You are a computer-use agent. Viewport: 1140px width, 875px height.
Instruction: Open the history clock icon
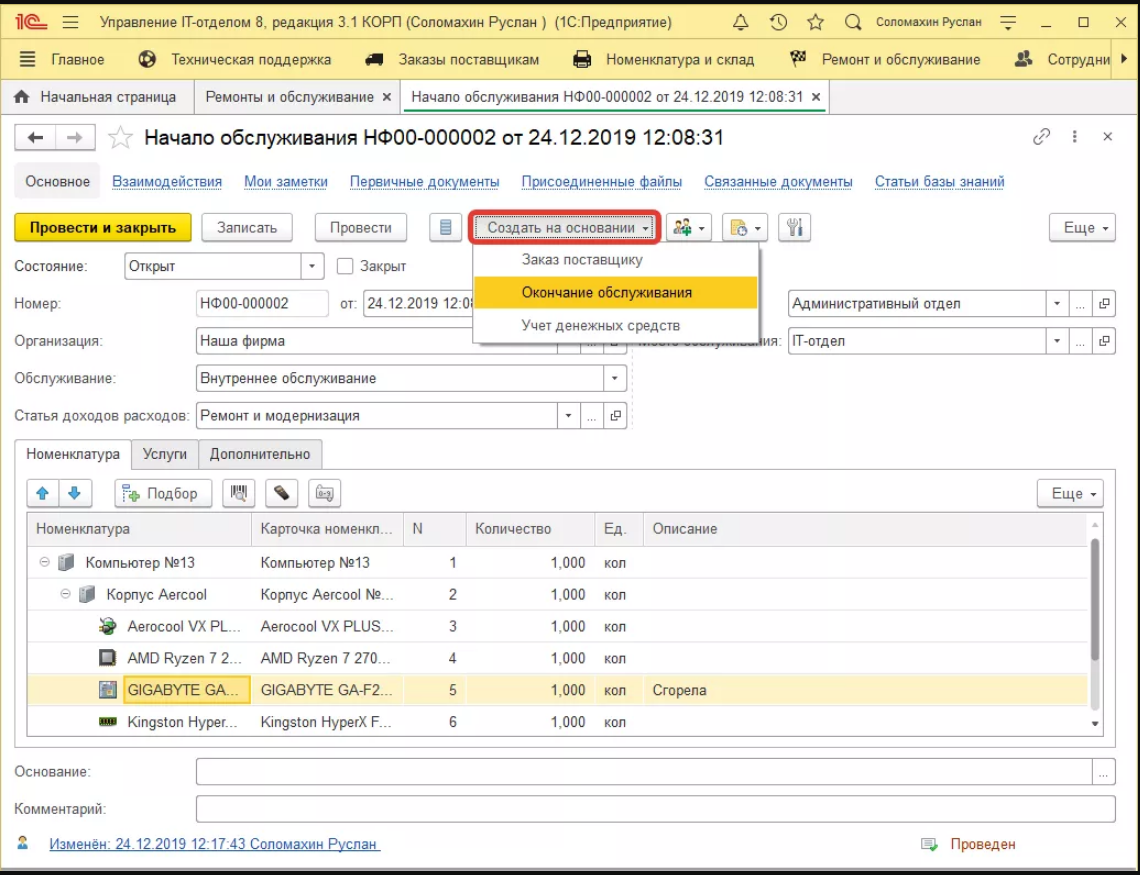(x=778, y=22)
